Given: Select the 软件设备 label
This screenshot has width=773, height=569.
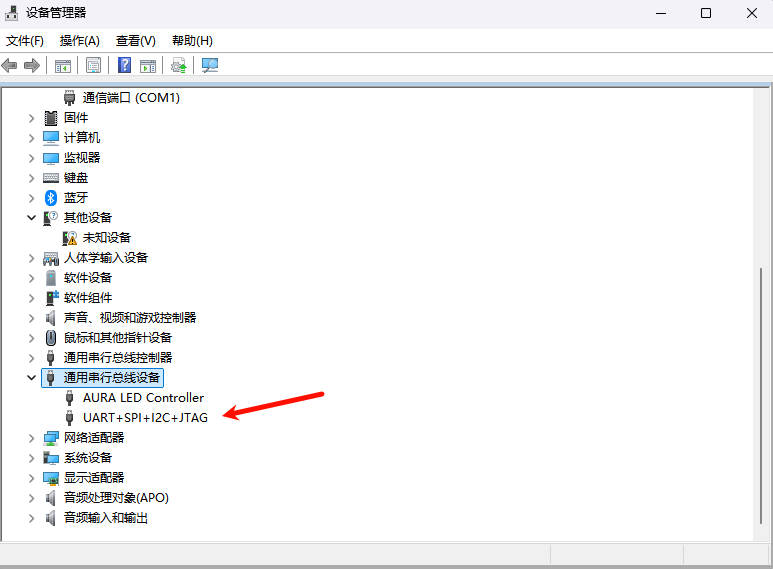Looking at the screenshot, I should [x=88, y=278].
